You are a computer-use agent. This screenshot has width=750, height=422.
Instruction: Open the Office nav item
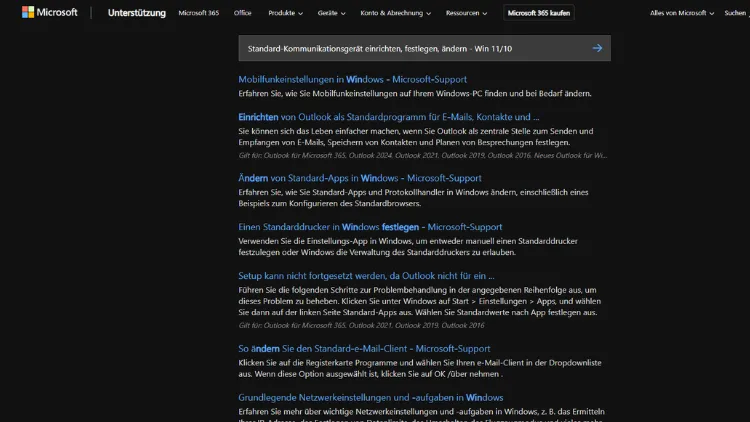click(x=243, y=13)
